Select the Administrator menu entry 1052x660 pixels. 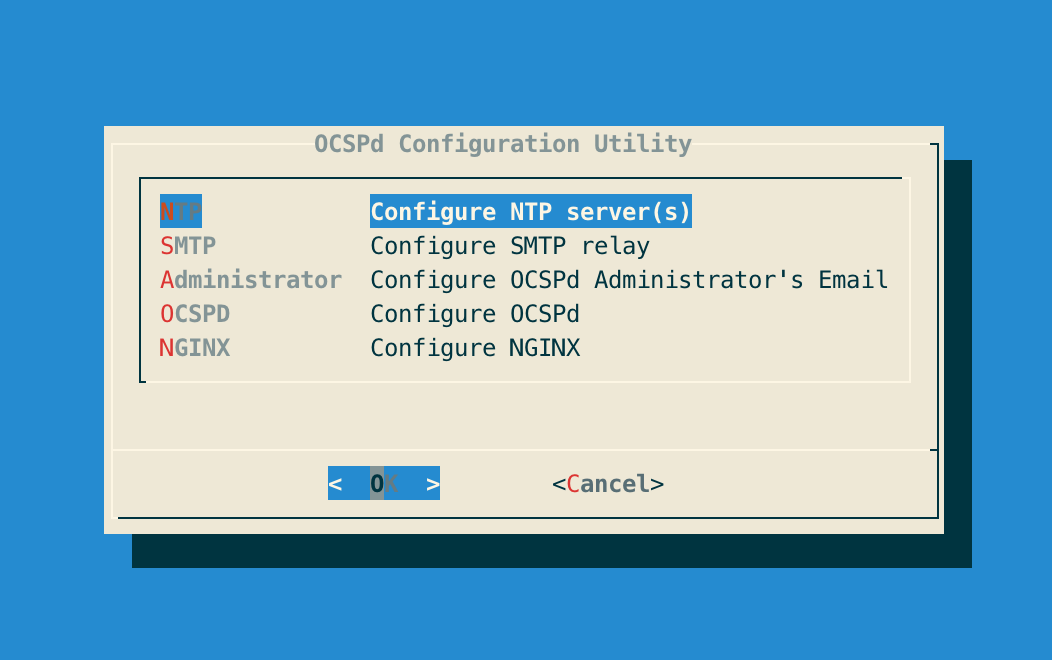coord(251,279)
